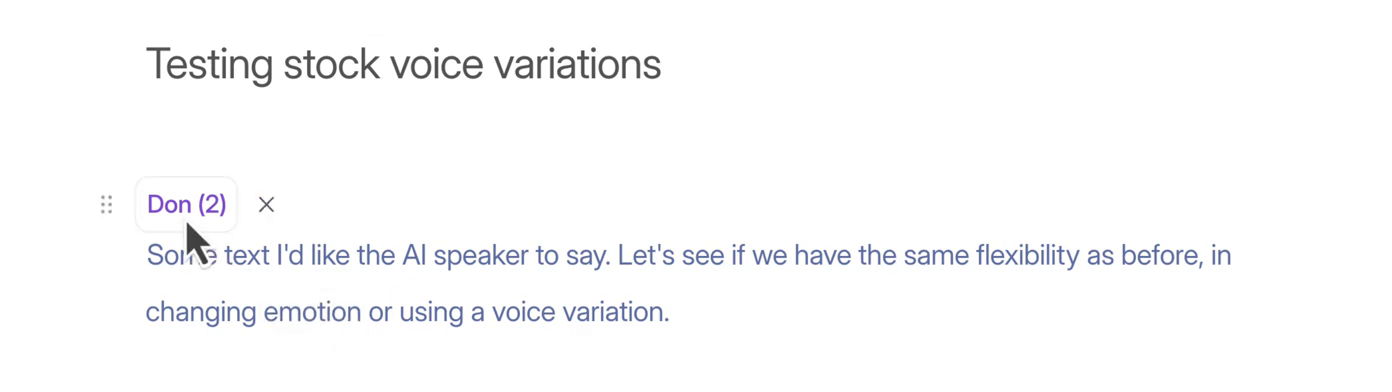Click the six-dot drag handle icon
Image resolution: width=1392 pixels, height=392 pixels.
[x=106, y=205]
